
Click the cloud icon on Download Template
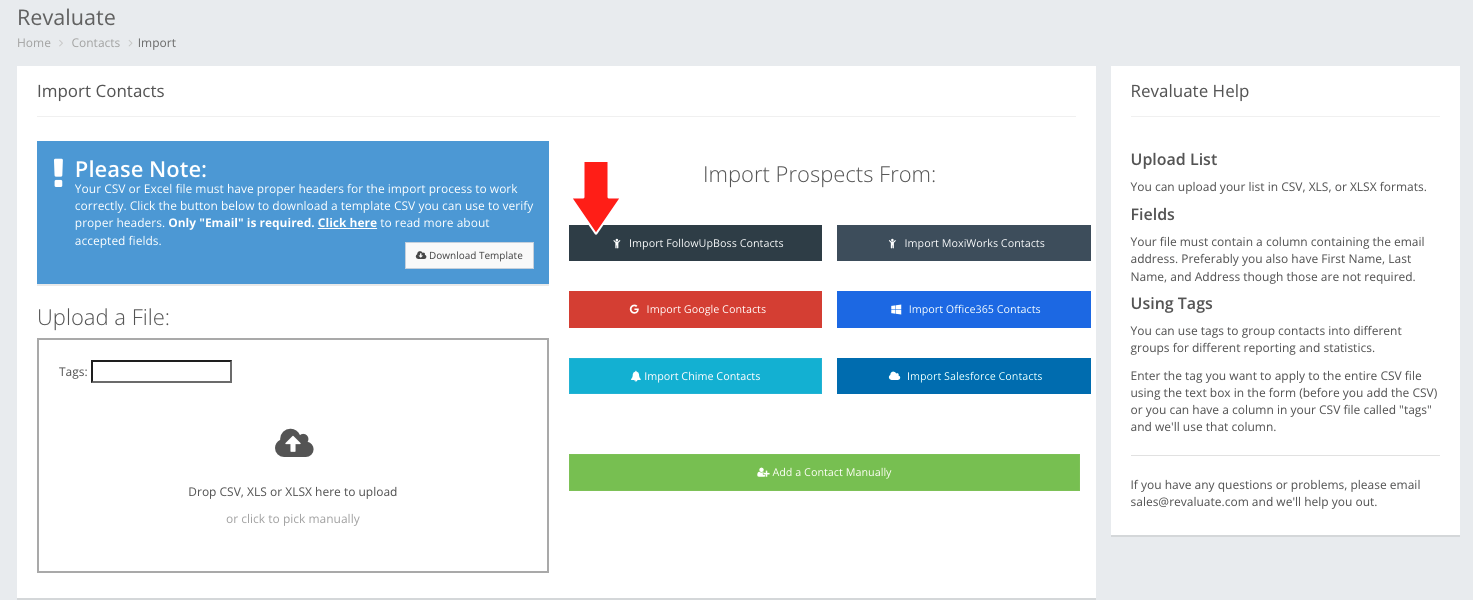coord(422,255)
